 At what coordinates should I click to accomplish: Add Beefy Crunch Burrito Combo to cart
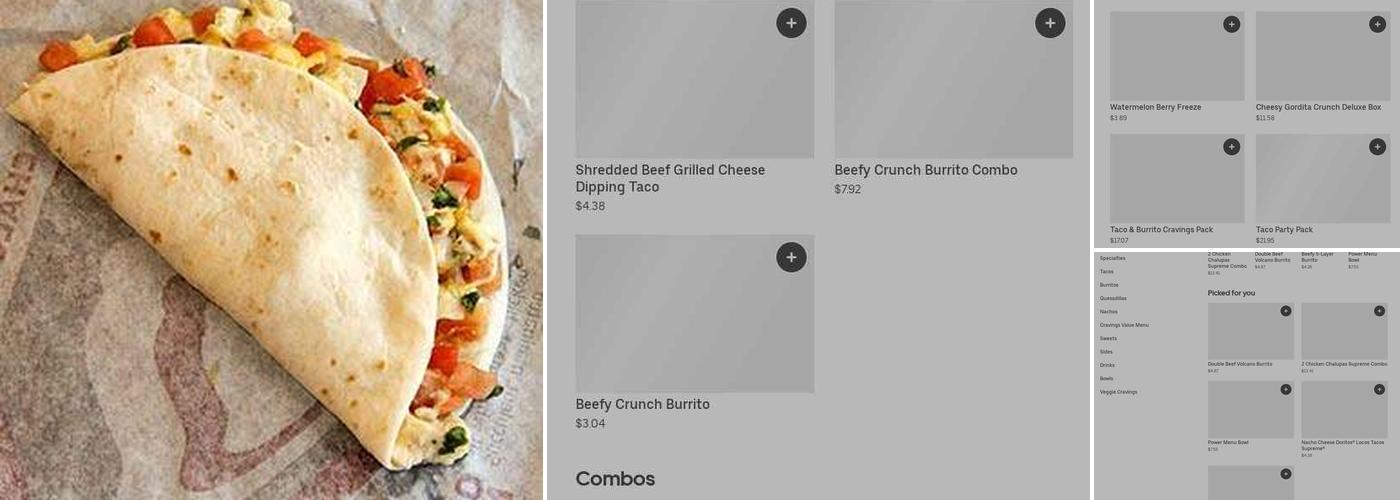click(x=1050, y=23)
